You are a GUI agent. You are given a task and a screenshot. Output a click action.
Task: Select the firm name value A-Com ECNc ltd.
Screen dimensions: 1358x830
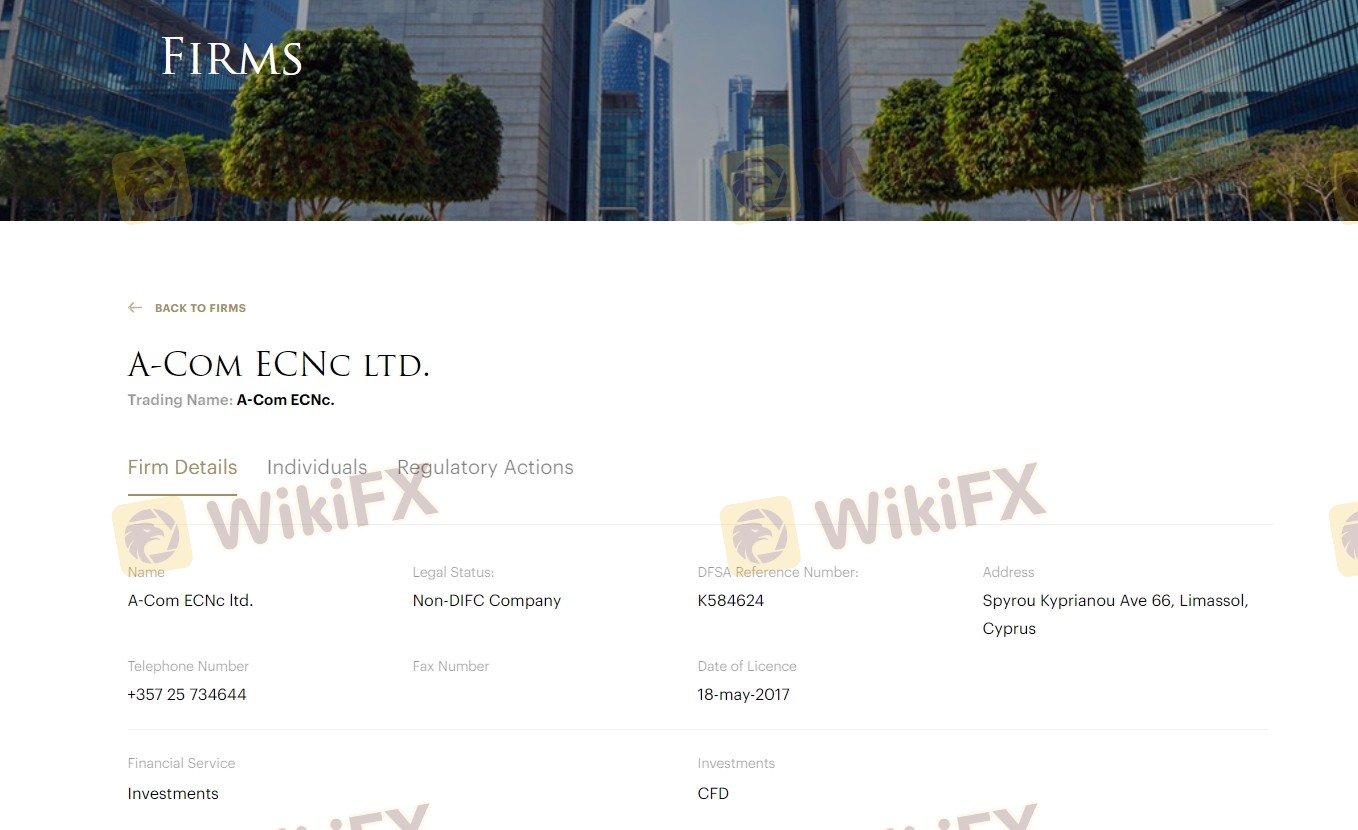coord(190,601)
